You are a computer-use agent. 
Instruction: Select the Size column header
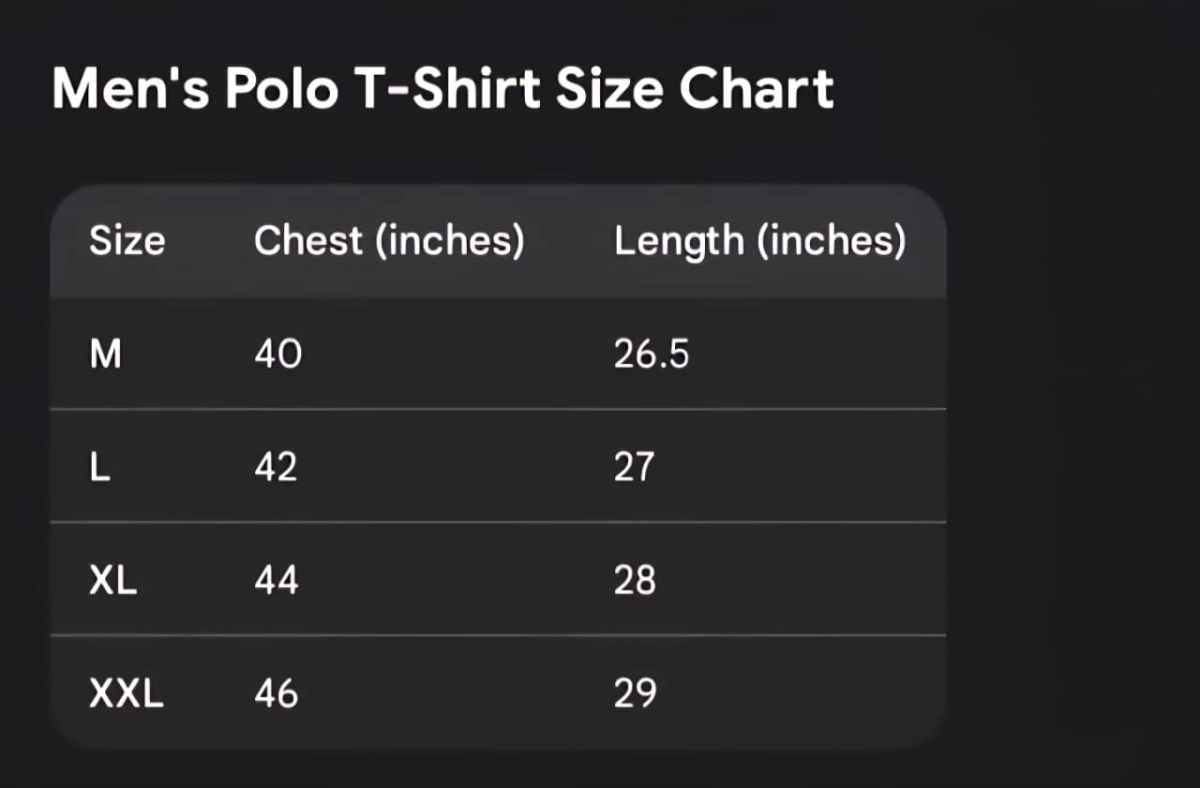(x=127, y=241)
